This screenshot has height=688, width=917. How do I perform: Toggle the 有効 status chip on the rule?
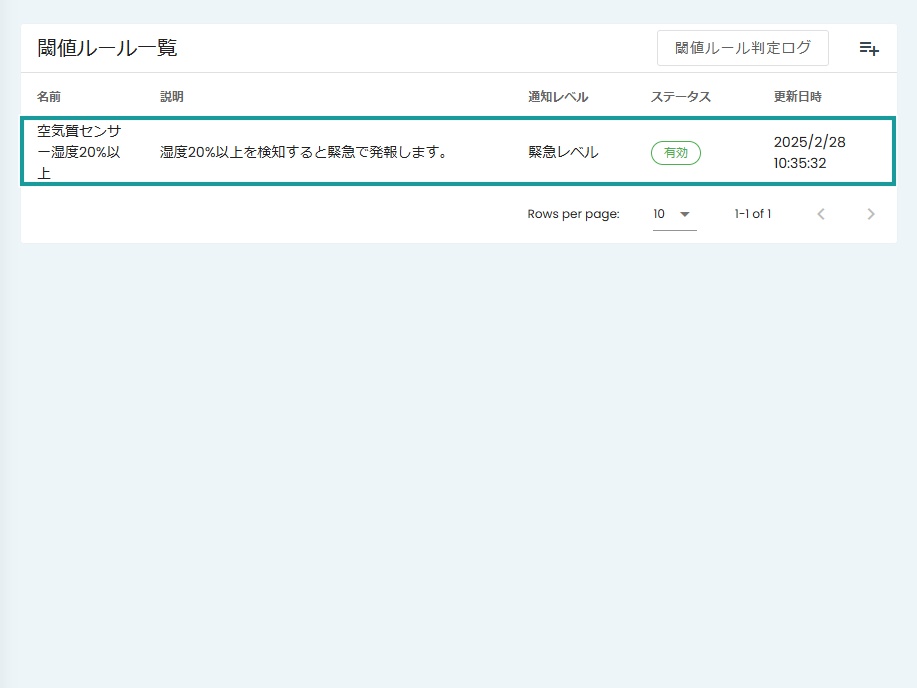675,152
